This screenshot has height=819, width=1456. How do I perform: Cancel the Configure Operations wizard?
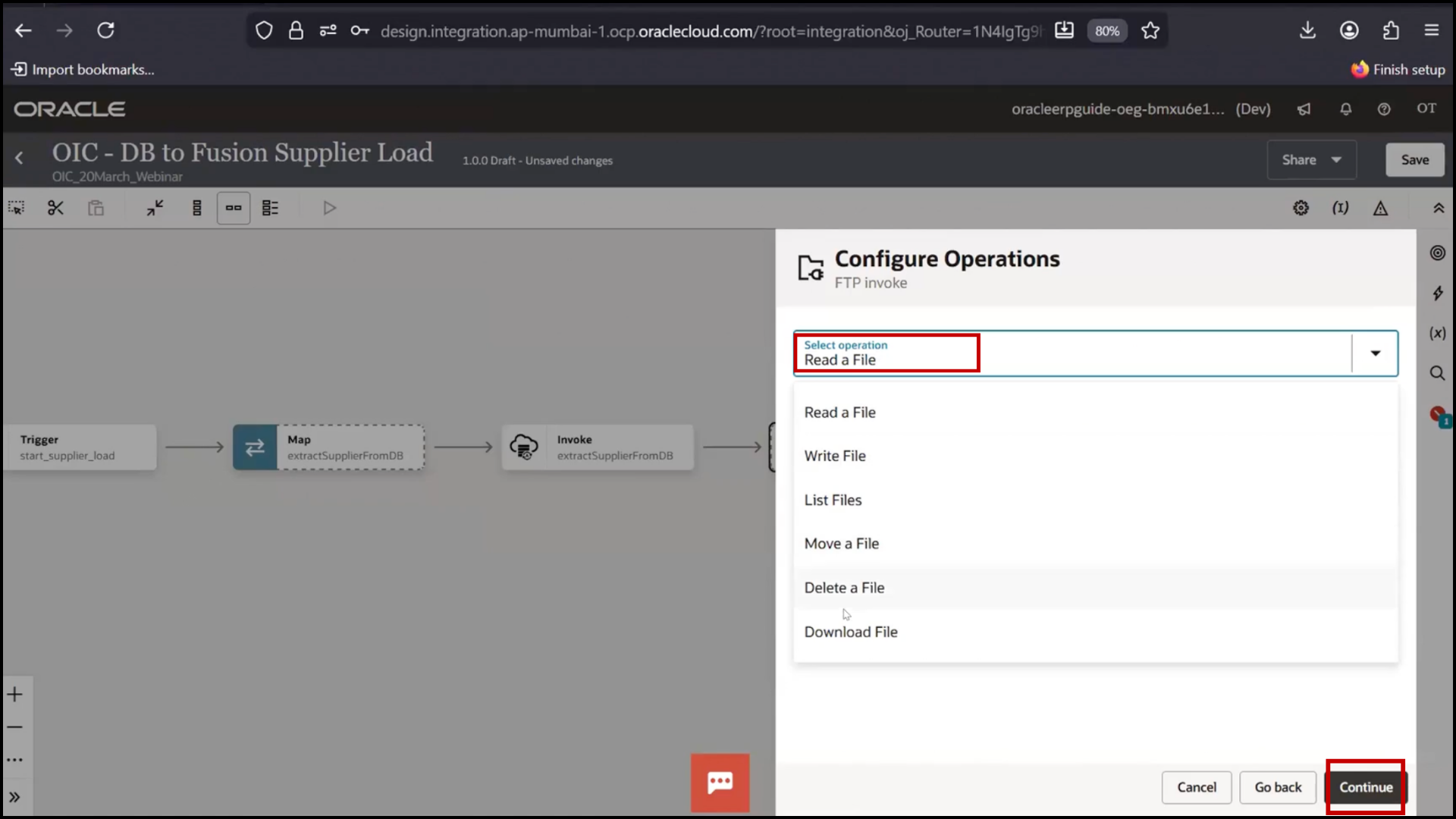(1197, 787)
